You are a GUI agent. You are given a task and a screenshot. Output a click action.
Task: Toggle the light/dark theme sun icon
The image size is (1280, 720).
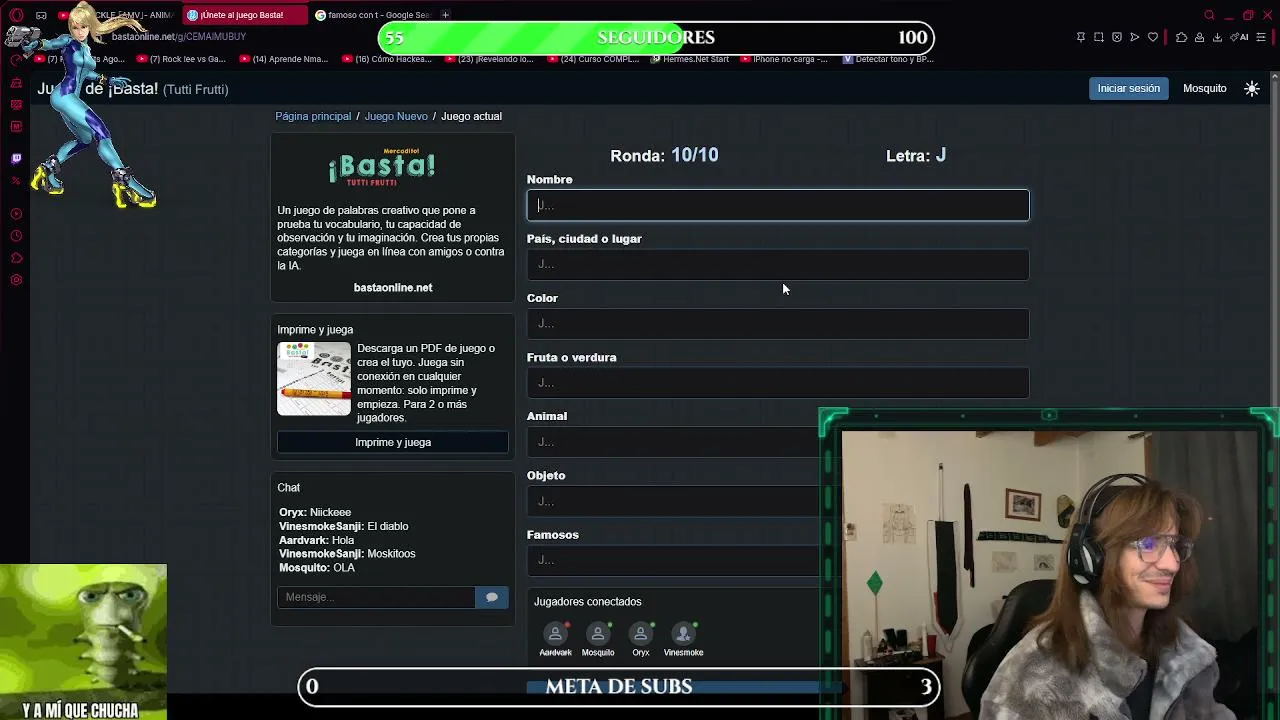coord(1252,89)
